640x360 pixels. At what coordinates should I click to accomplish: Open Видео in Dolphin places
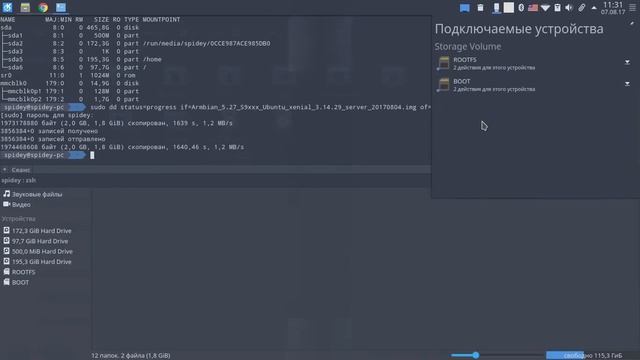pyautogui.click(x=17, y=204)
